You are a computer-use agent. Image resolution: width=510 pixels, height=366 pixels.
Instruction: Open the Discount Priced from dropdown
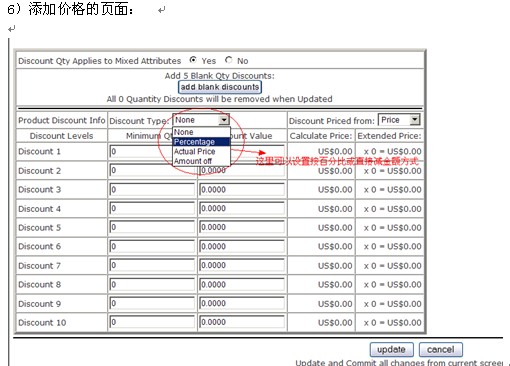click(x=399, y=120)
